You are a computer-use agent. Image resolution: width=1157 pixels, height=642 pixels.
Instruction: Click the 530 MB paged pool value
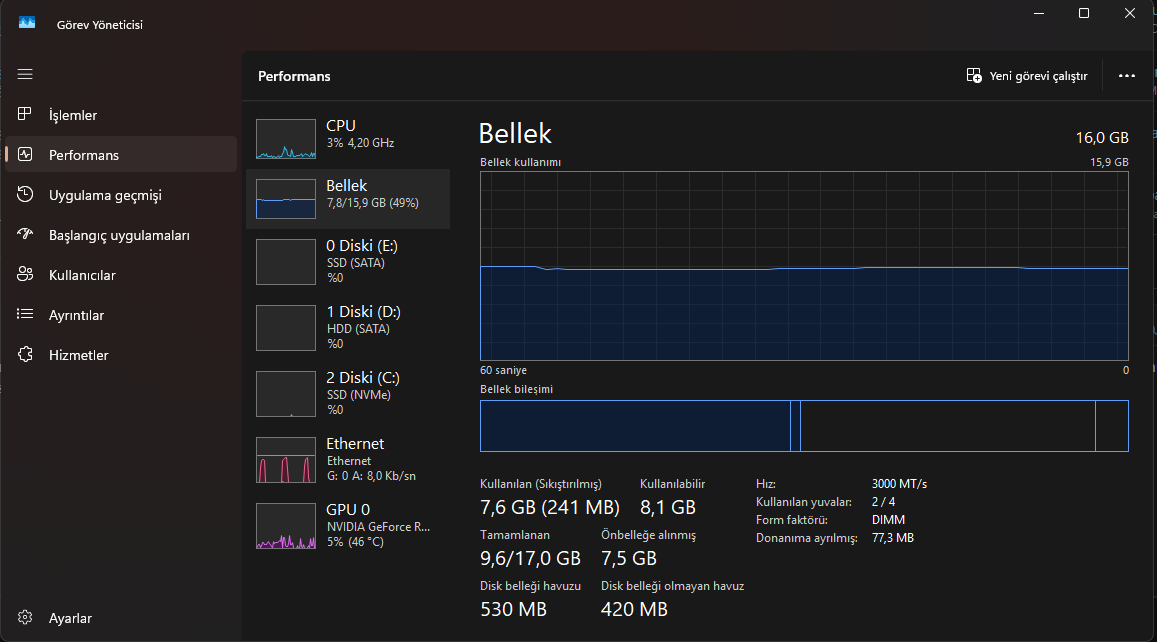[514, 610]
